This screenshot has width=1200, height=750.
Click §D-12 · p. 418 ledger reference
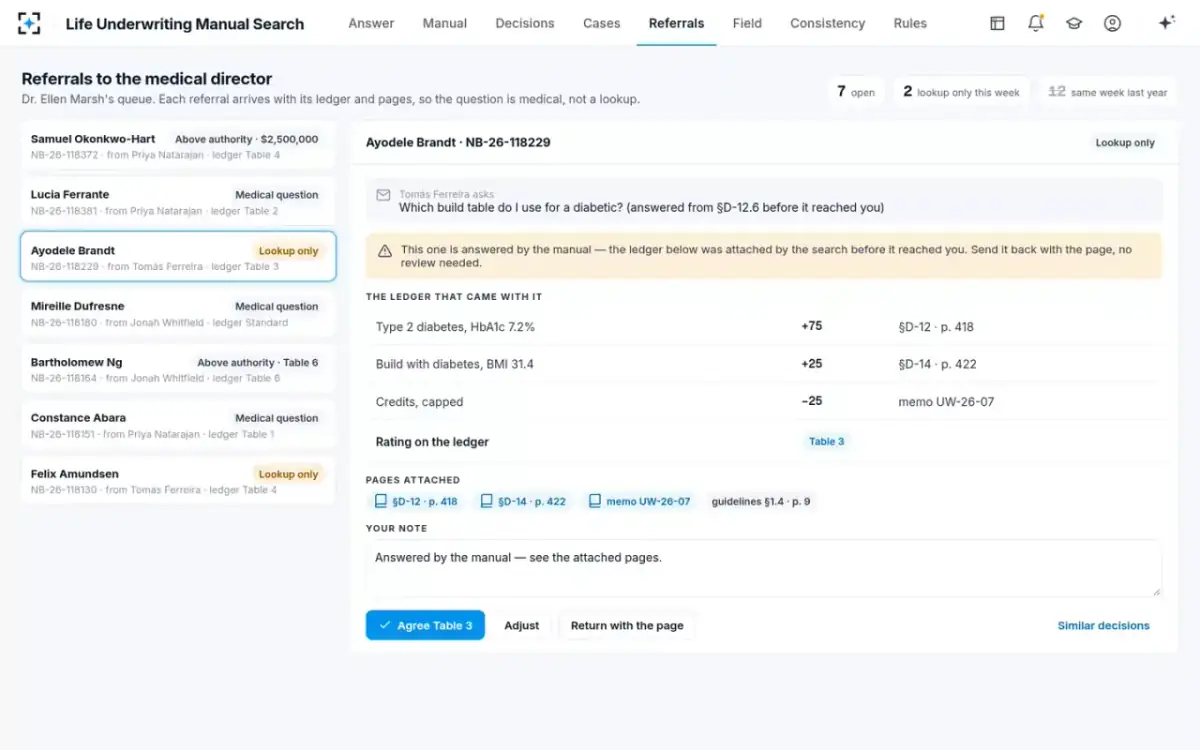click(x=936, y=327)
